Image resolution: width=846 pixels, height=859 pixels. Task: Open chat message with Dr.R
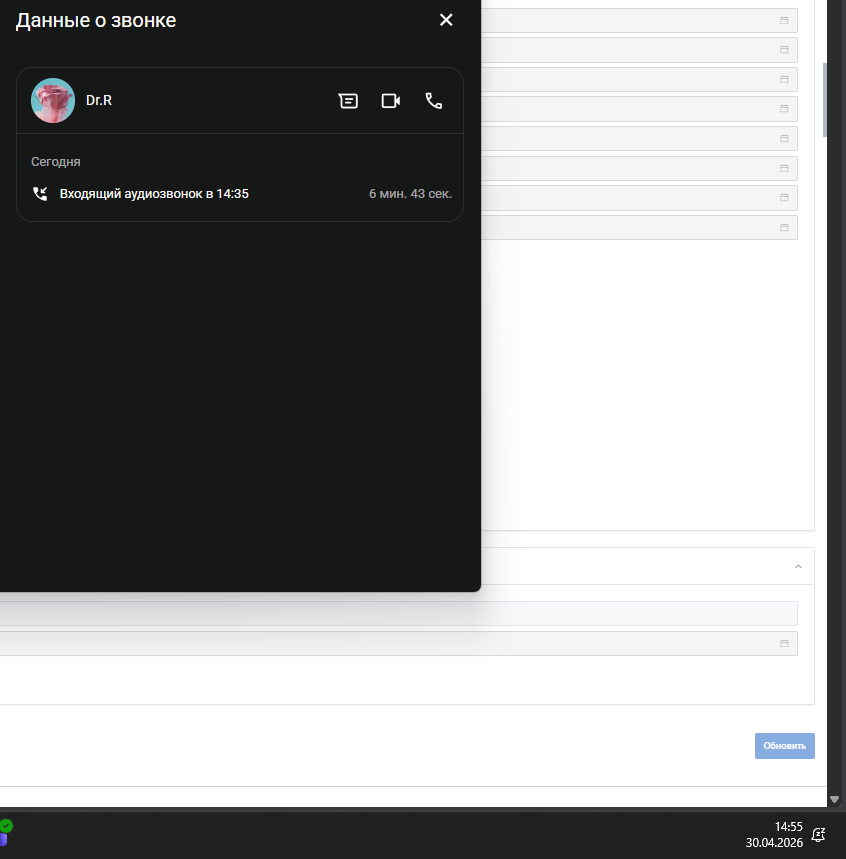click(x=348, y=101)
